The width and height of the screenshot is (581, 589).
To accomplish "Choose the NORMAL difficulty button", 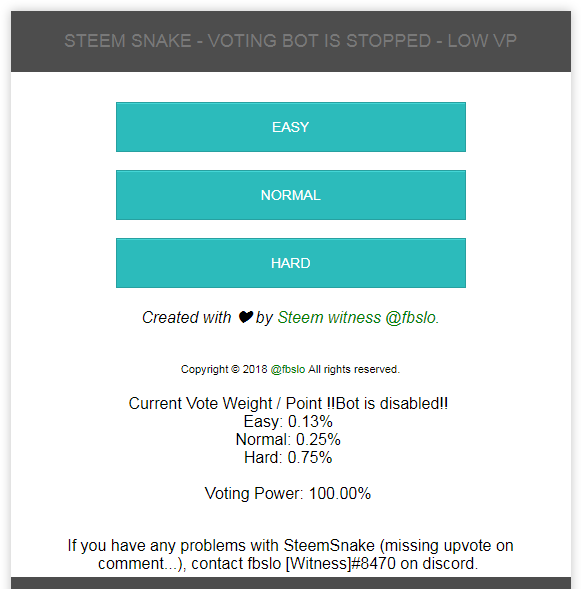I will tap(291, 195).
